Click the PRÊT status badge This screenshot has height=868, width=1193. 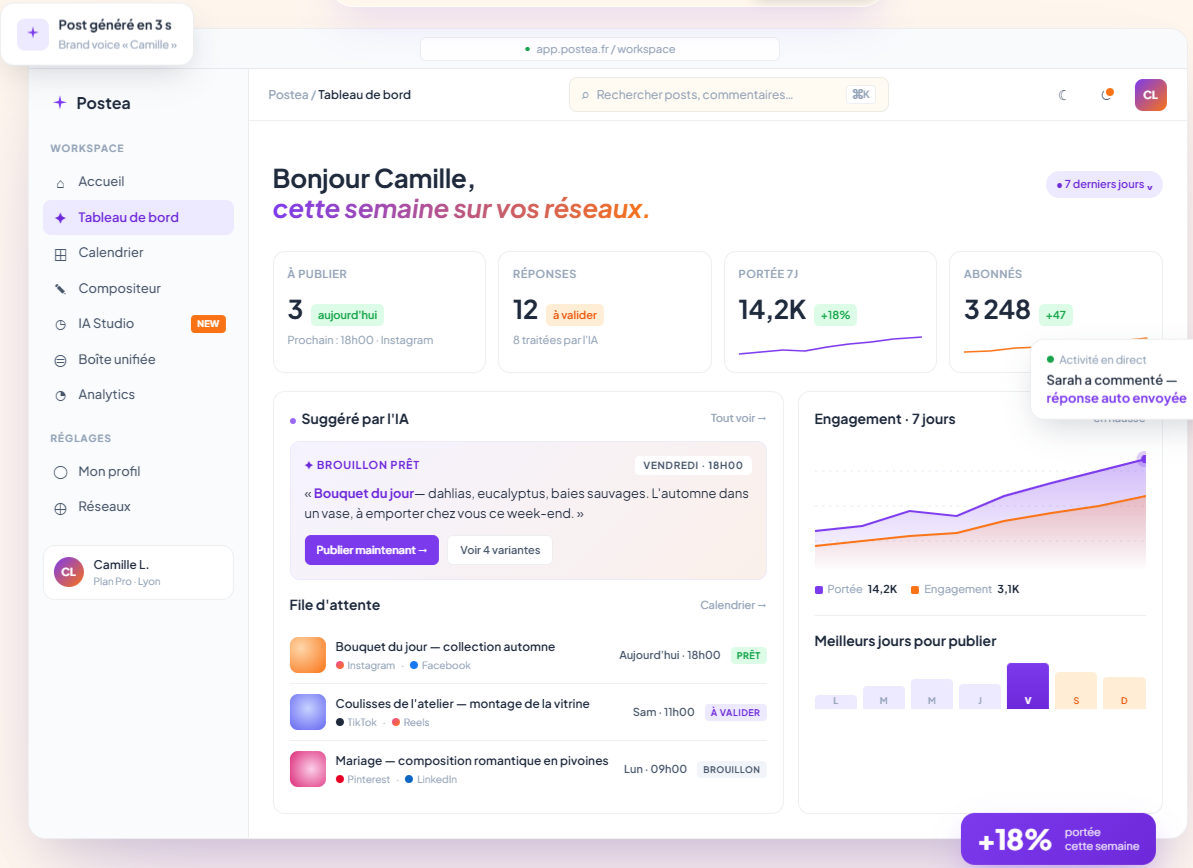(748, 656)
